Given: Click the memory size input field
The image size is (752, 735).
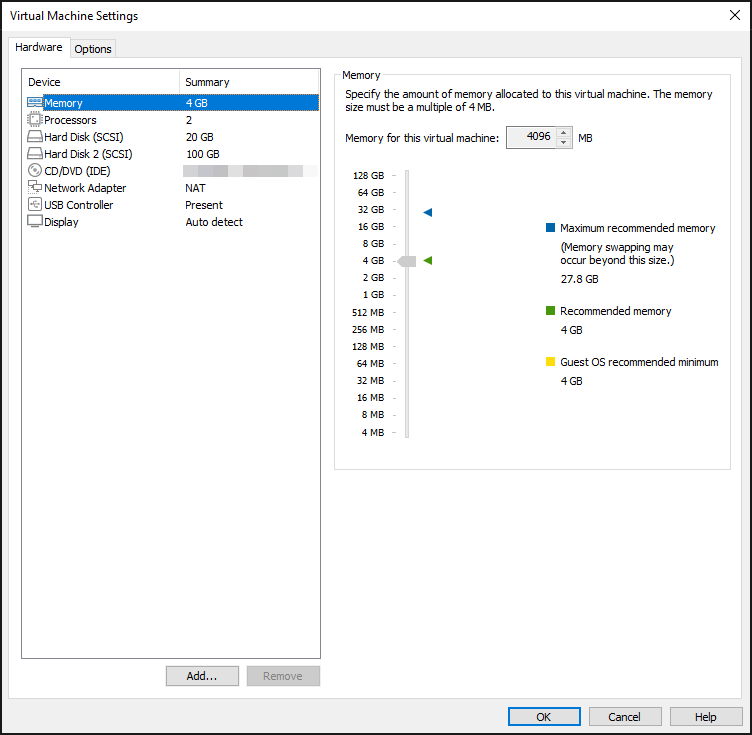Looking at the screenshot, I should [531, 138].
